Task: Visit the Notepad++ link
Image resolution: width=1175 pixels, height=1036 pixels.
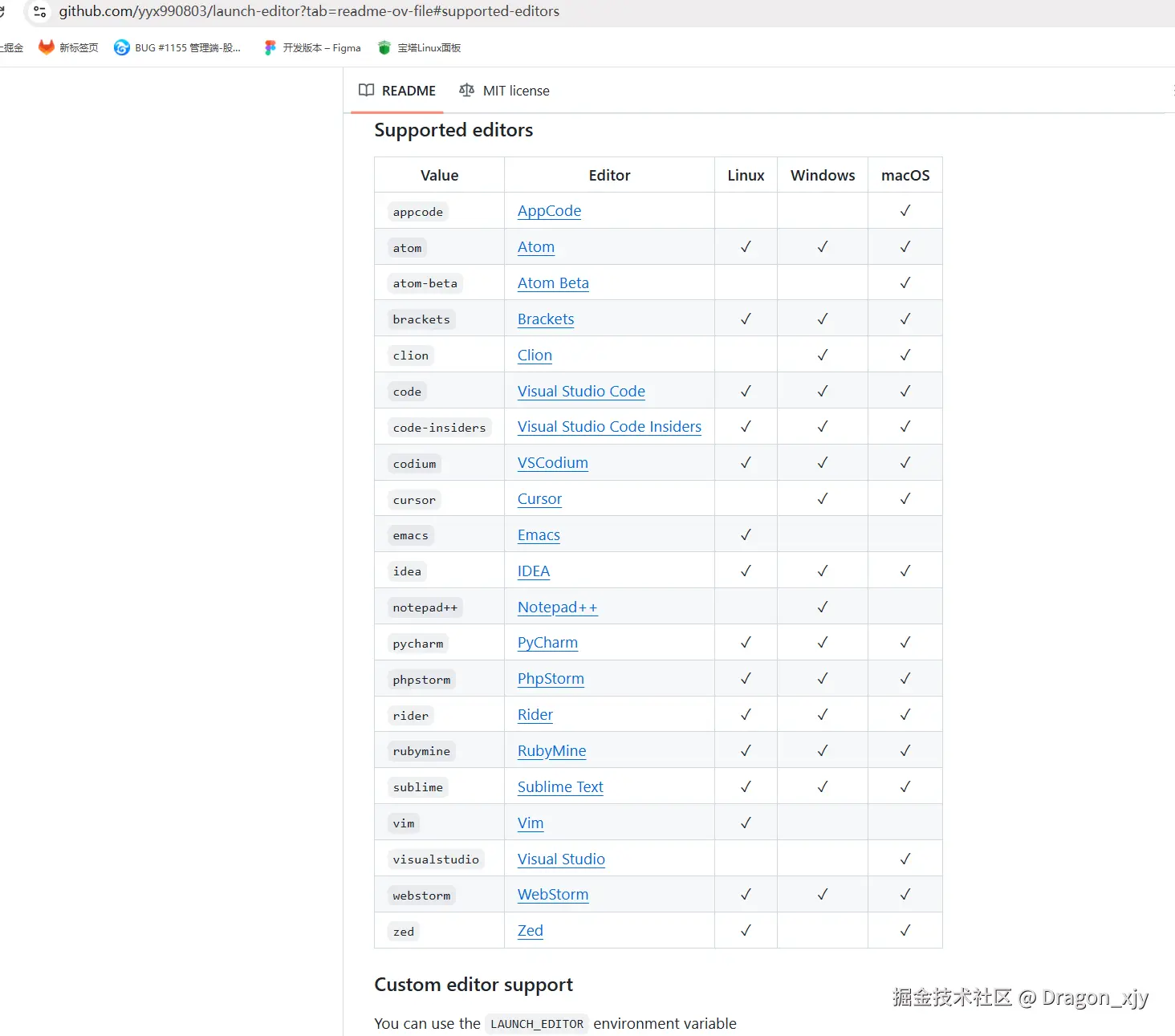Action: coord(557,607)
